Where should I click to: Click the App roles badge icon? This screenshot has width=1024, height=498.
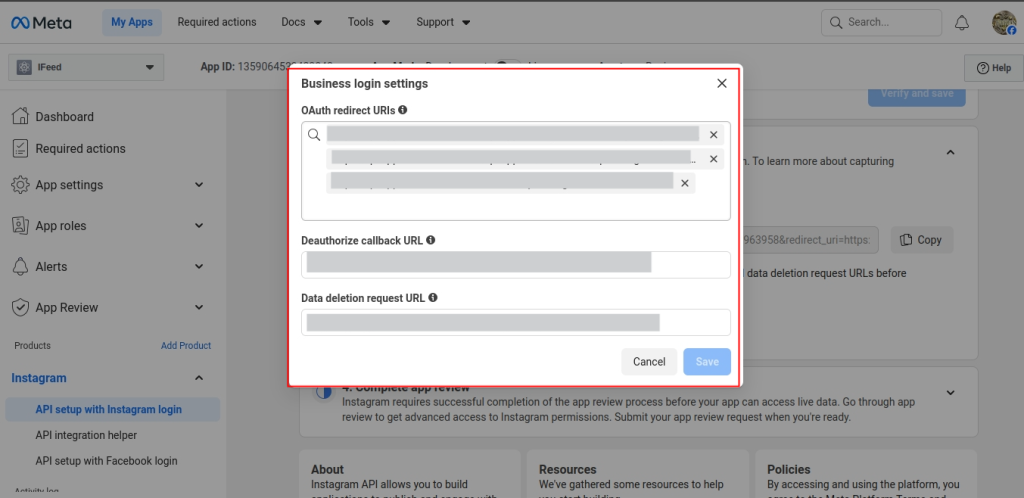[20, 226]
